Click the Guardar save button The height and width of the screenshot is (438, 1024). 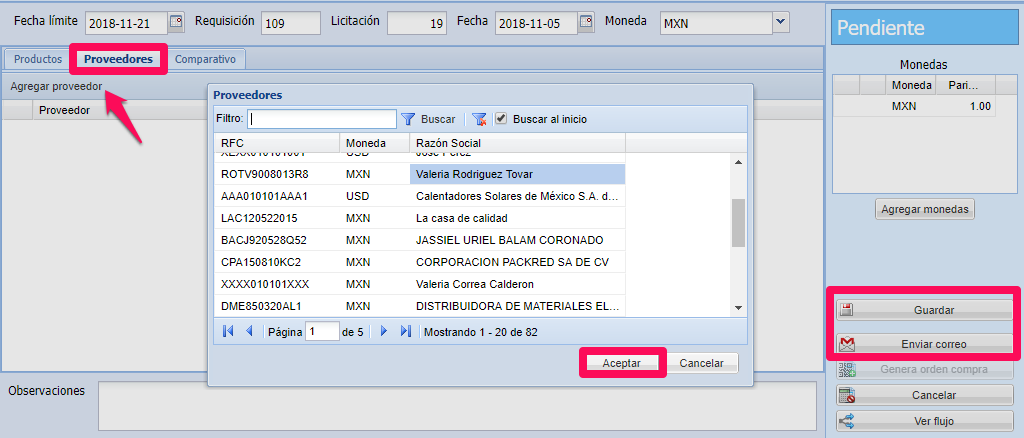click(923, 311)
